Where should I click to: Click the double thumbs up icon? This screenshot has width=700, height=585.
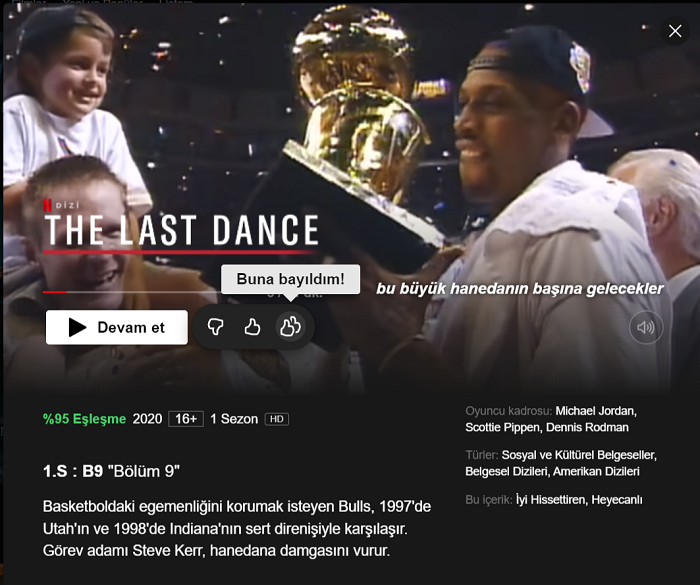(x=290, y=327)
